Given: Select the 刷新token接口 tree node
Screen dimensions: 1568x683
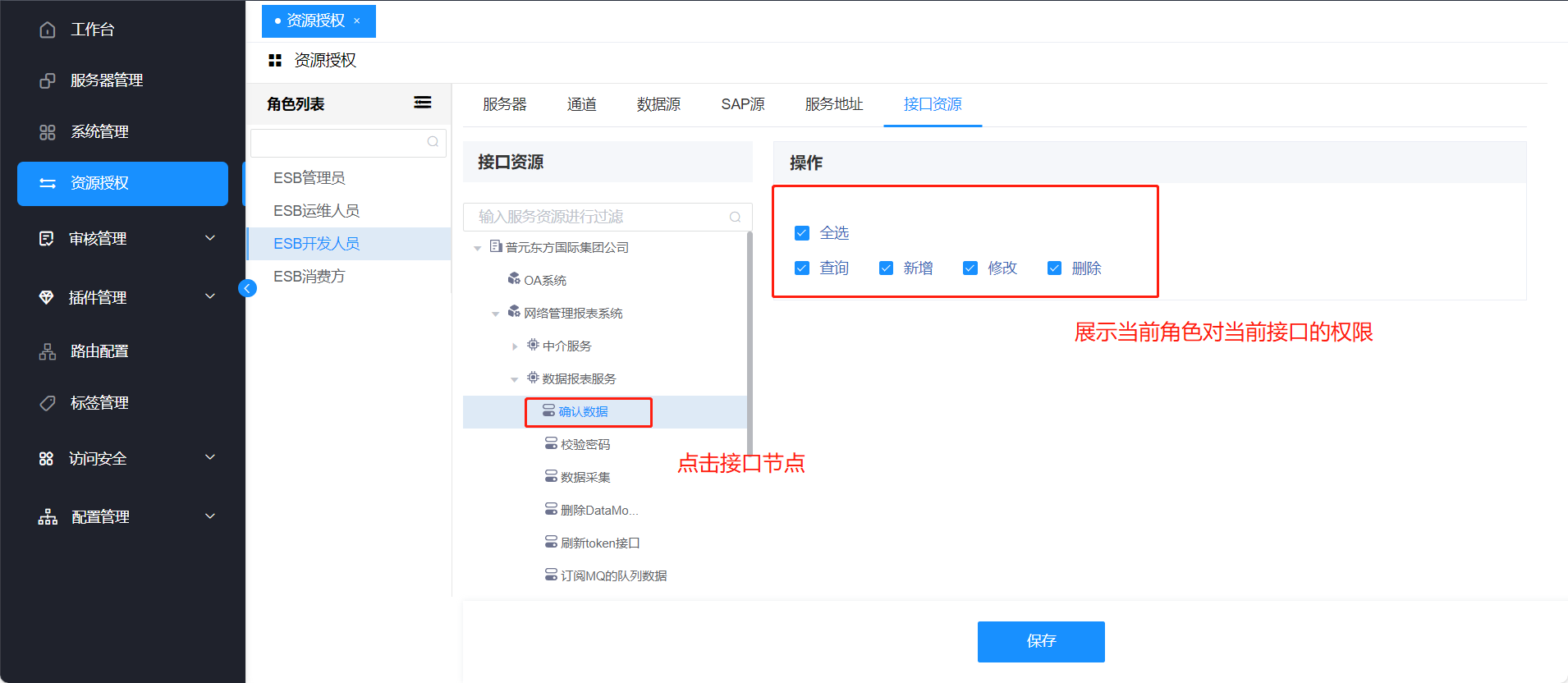Looking at the screenshot, I should (600, 543).
